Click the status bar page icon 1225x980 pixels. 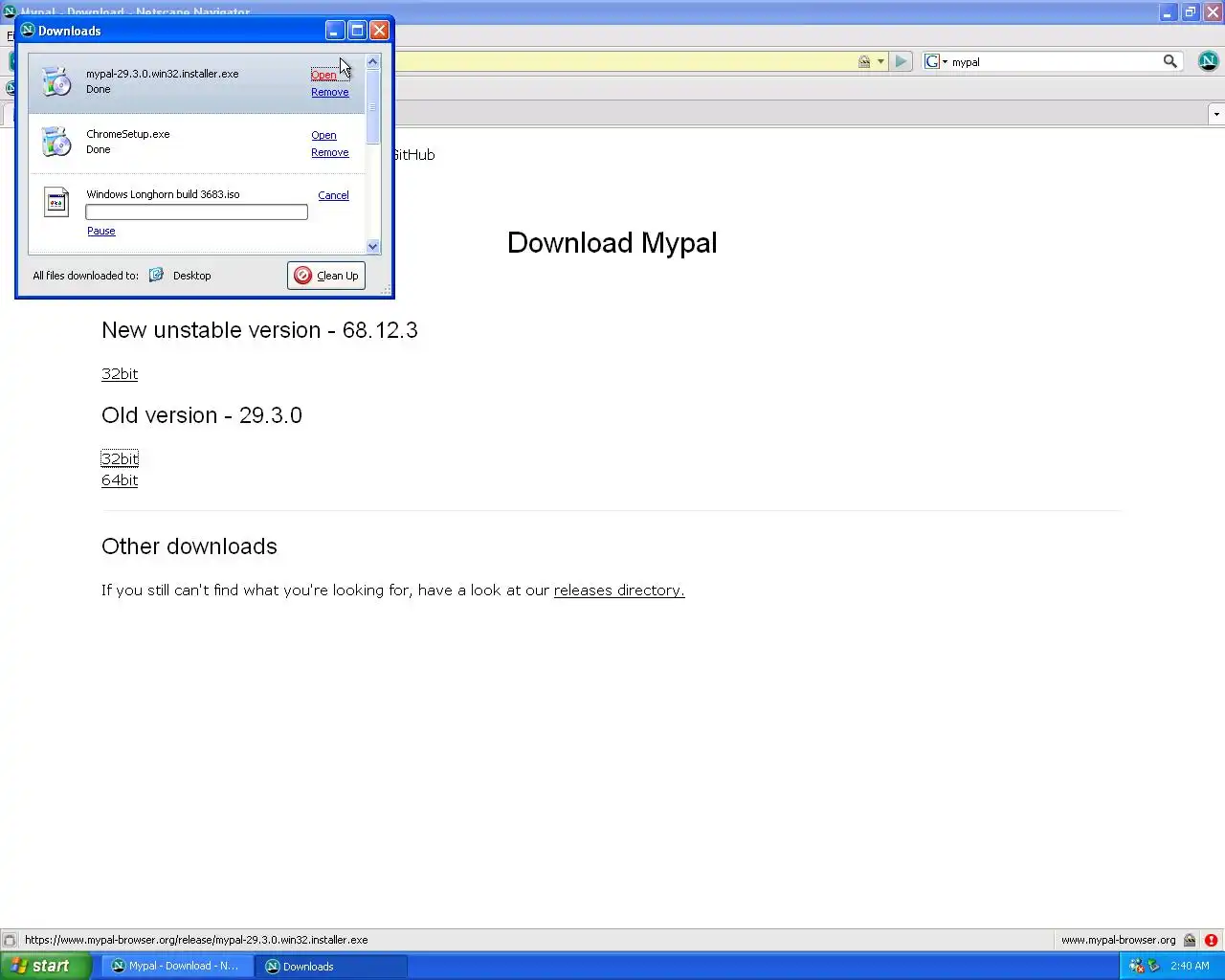[10, 940]
